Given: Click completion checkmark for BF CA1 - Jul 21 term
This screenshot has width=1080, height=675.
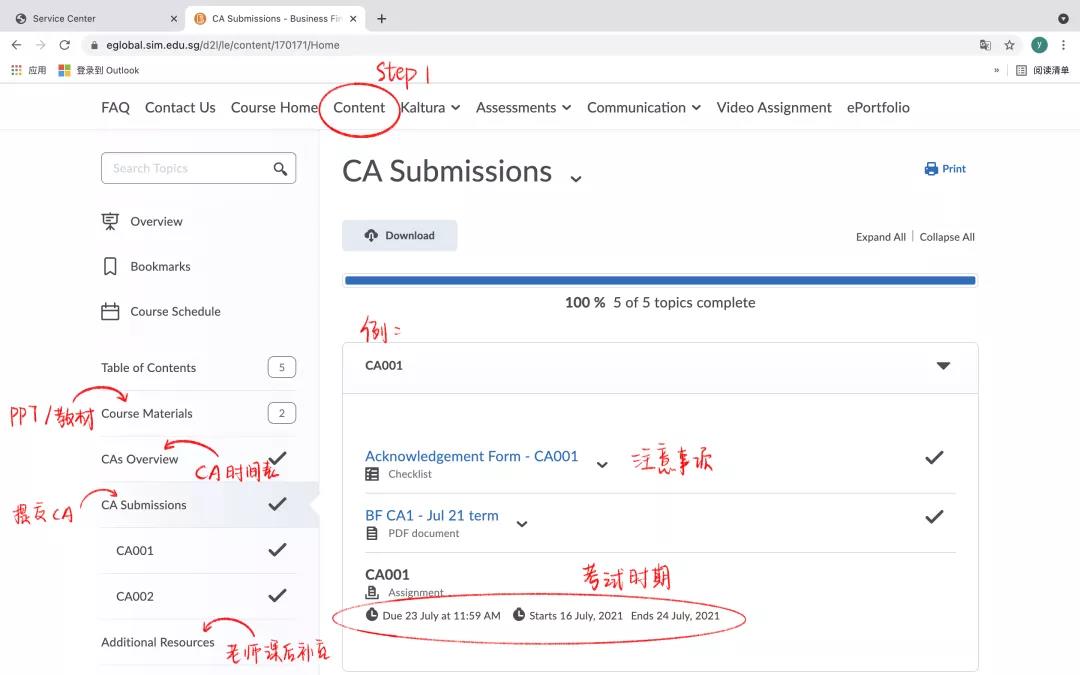Looking at the screenshot, I should [934, 517].
